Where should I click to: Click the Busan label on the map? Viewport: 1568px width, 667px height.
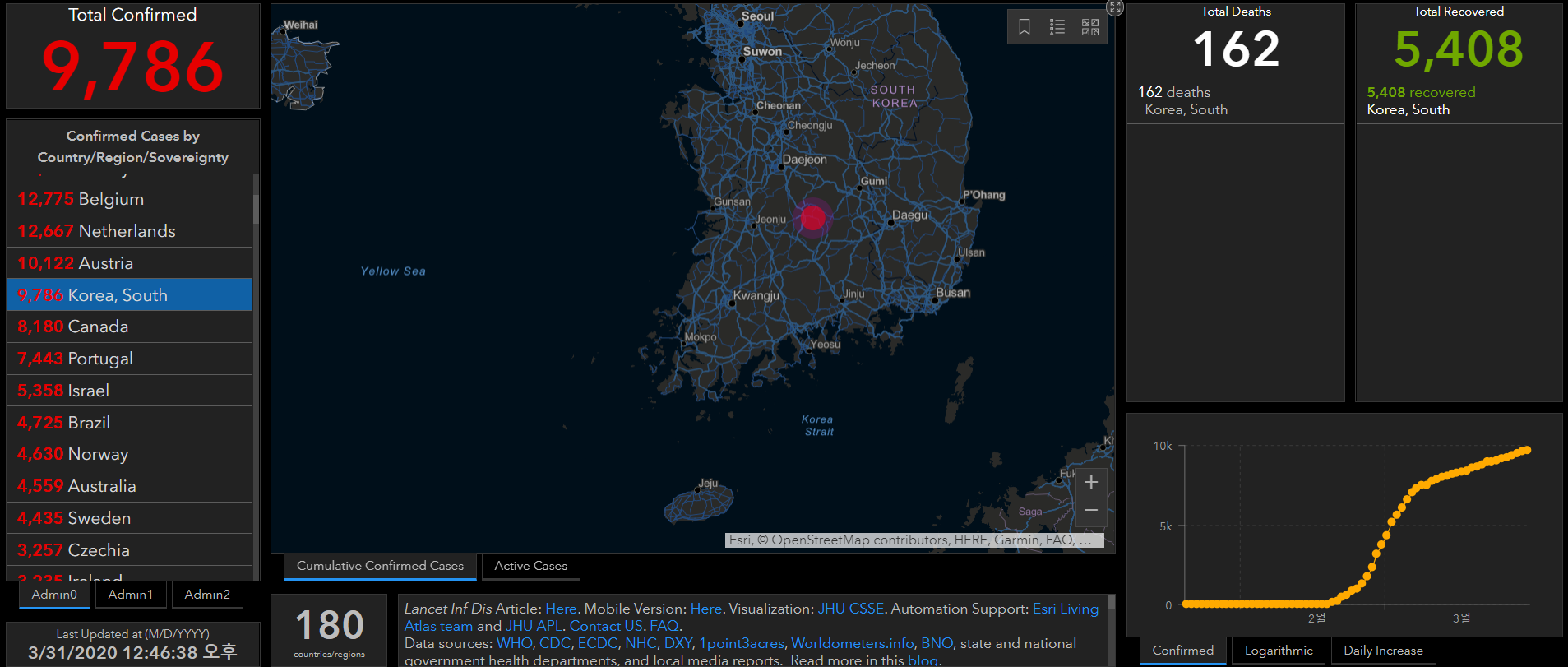(953, 293)
